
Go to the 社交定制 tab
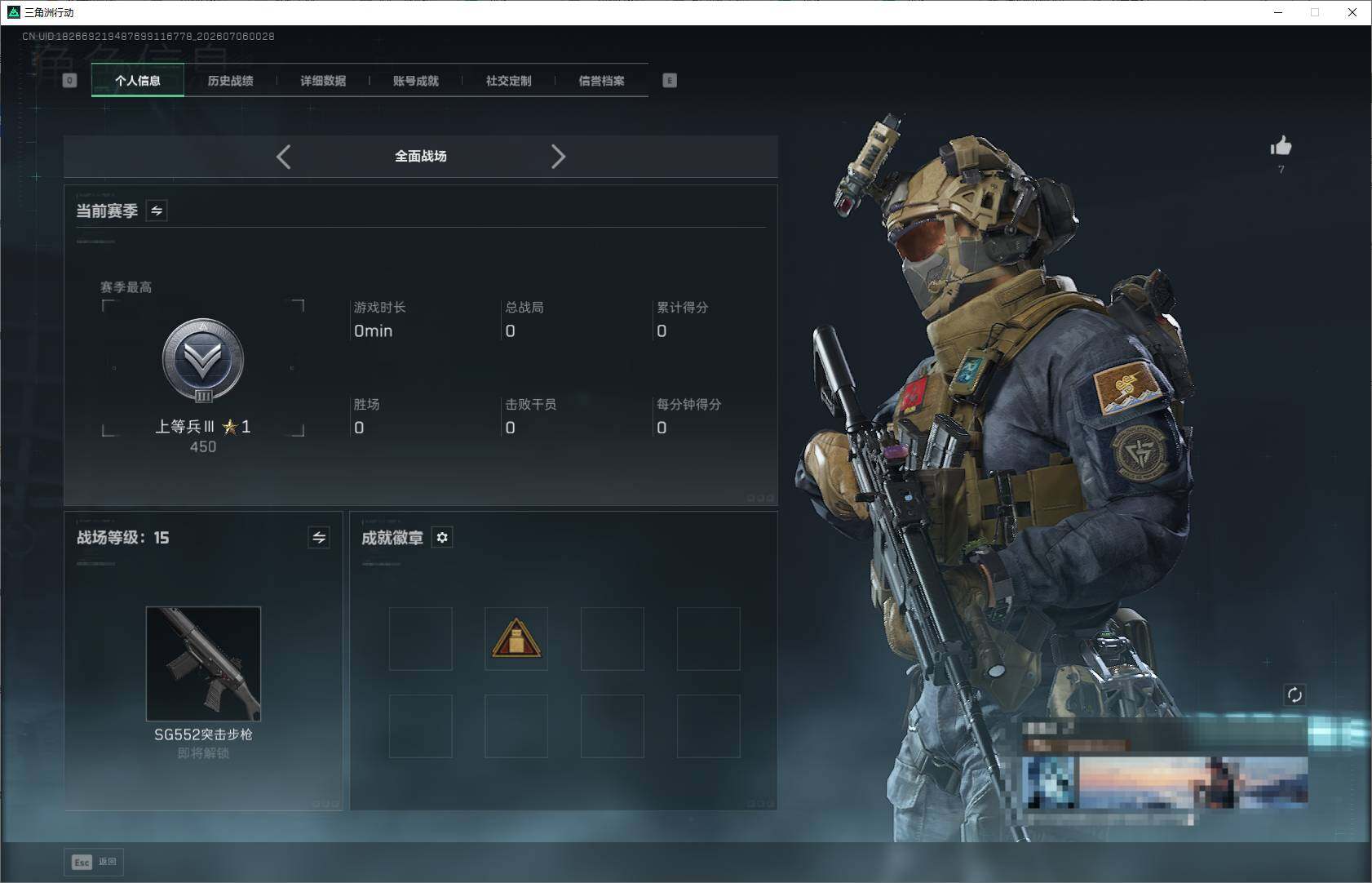(x=509, y=81)
